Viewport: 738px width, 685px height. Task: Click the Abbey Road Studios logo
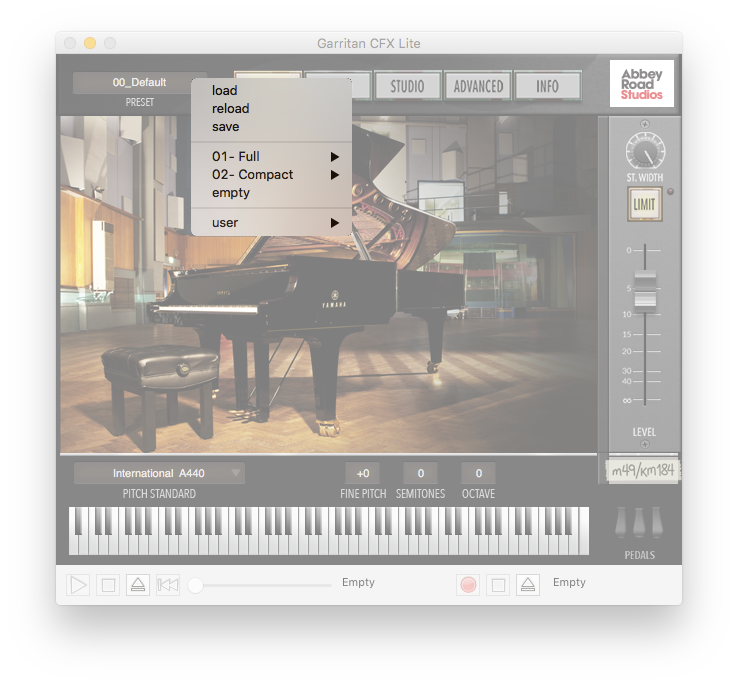coord(642,83)
